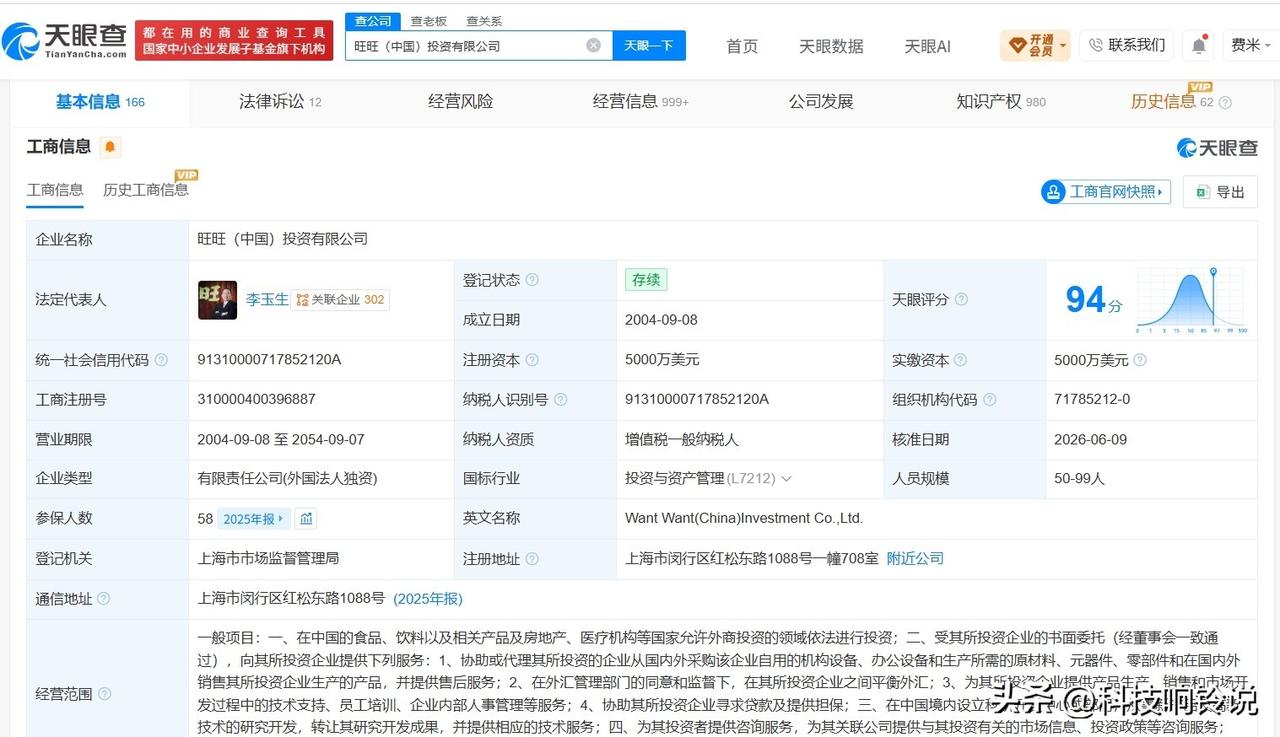The width and height of the screenshot is (1280, 737).
Task: Click the 李玉生 portrait thumbnail
Action: pos(217,299)
